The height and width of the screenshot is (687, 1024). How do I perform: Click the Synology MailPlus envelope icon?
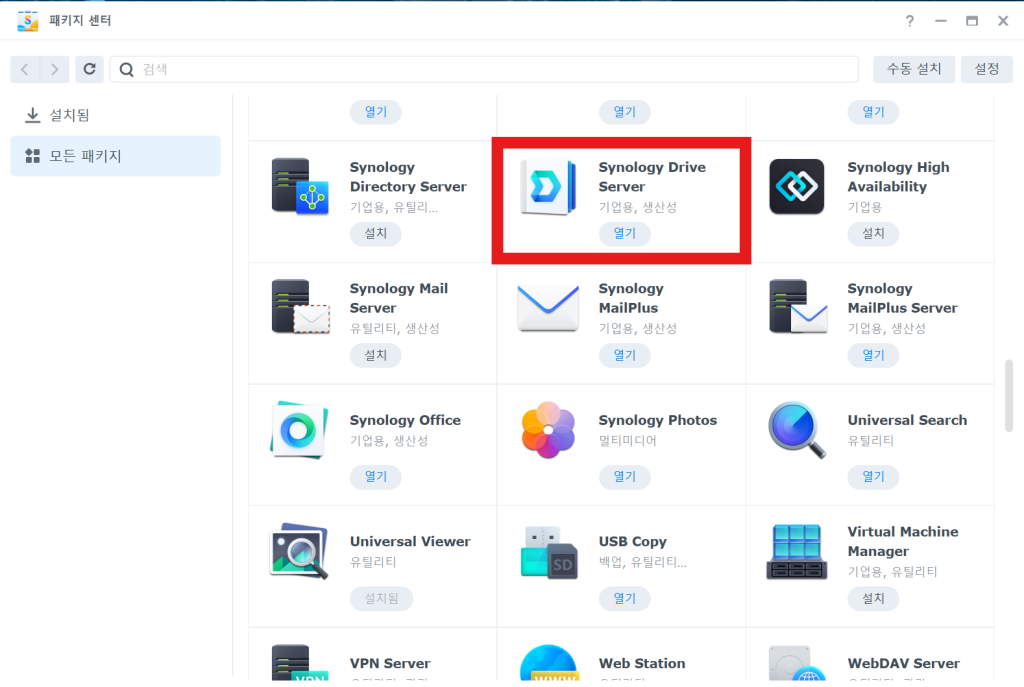tap(548, 308)
